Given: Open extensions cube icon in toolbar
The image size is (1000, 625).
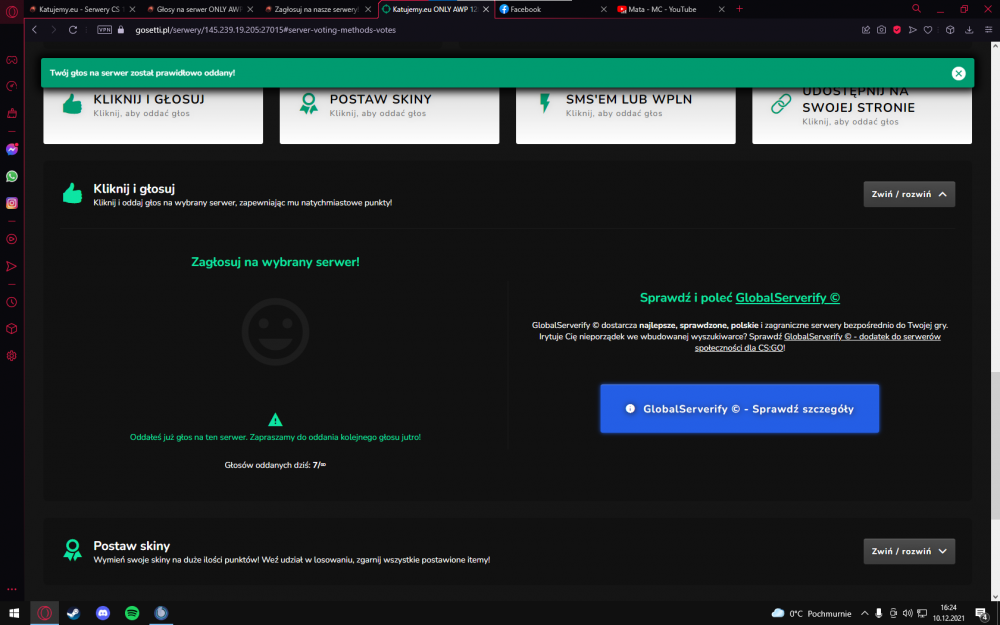Looking at the screenshot, I should (x=950, y=30).
